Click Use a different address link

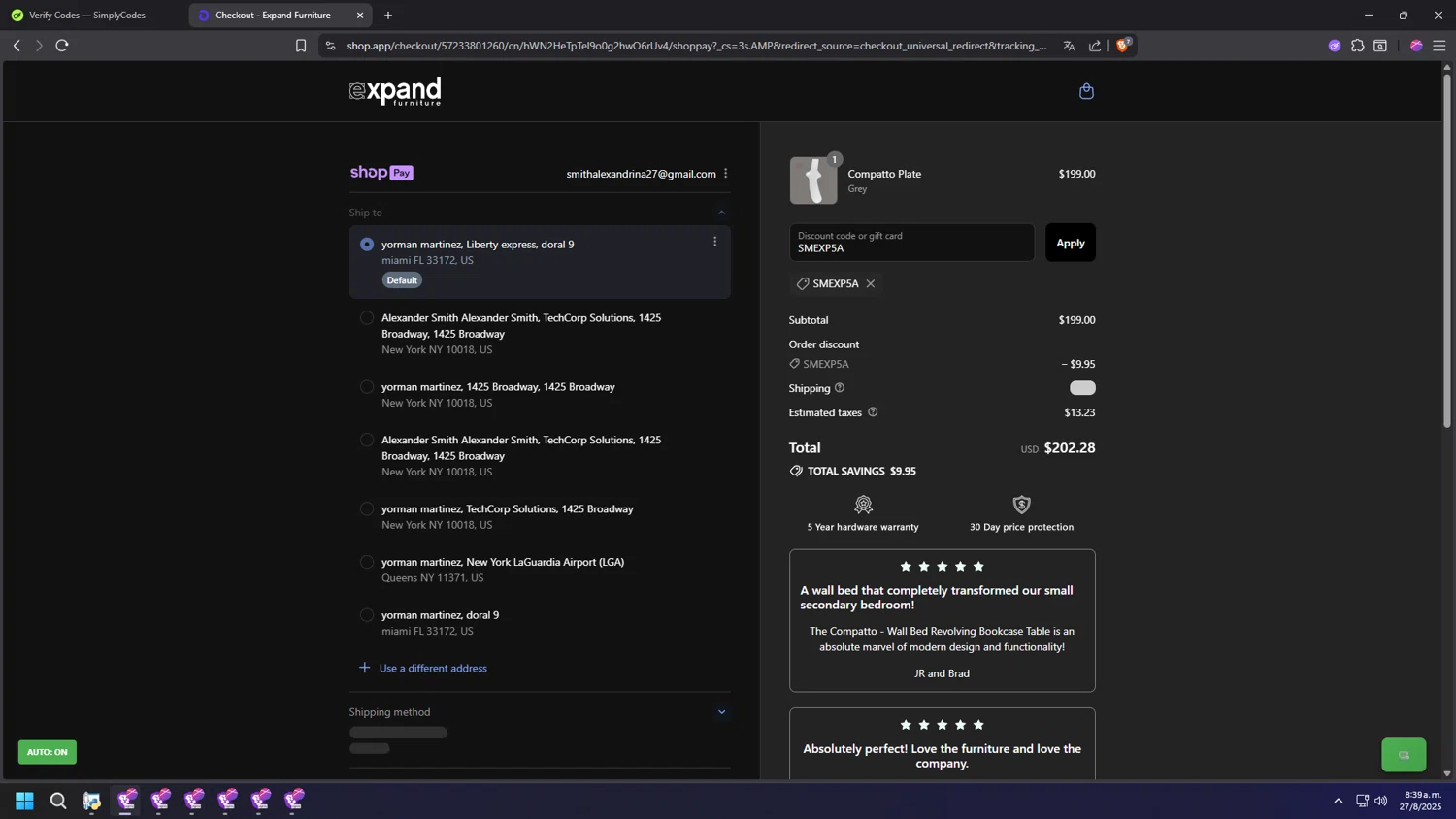433,668
